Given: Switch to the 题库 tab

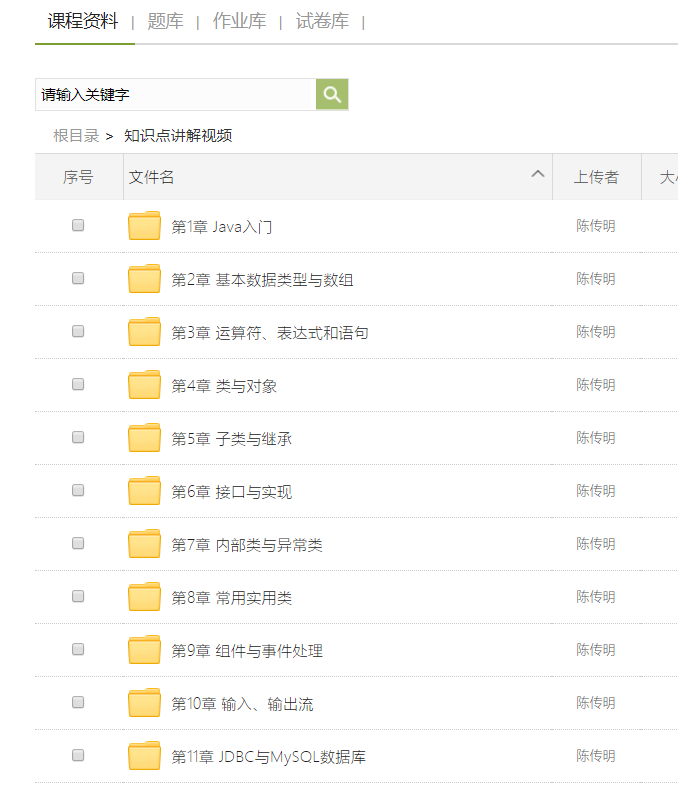Looking at the screenshot, I should pos(165,21).
